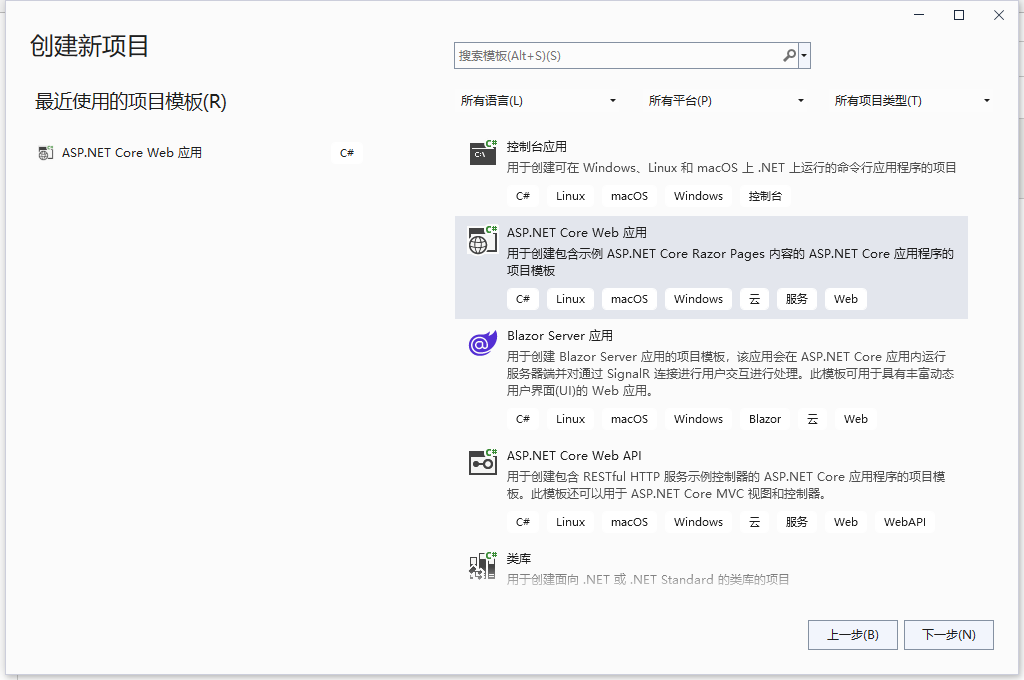Select the 类库 template title
Image resolution: width=1024 pixels, height=680 pixels.
519,559
